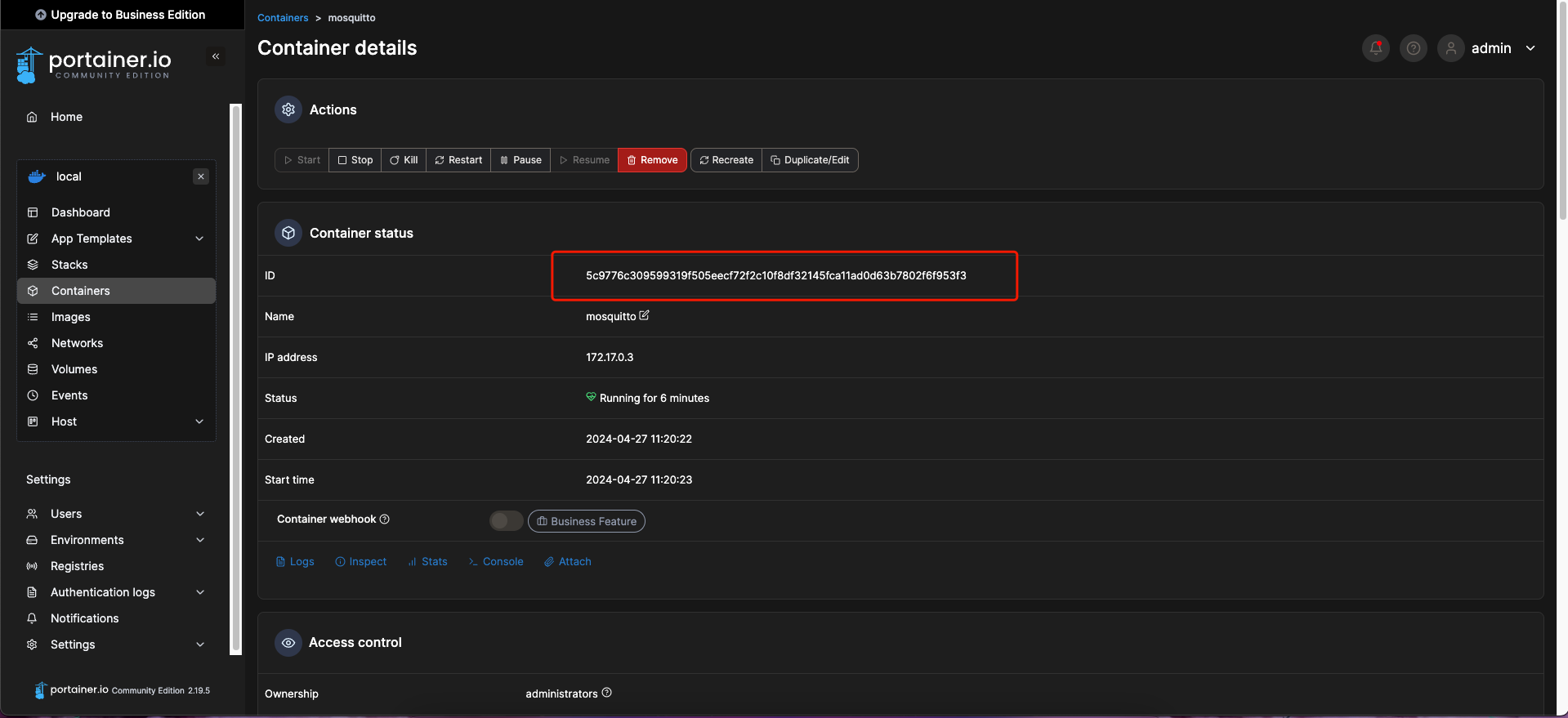Viewport: 1568px width, 718px height.
Task: Open the Stats link
Action: click(427, 561)
